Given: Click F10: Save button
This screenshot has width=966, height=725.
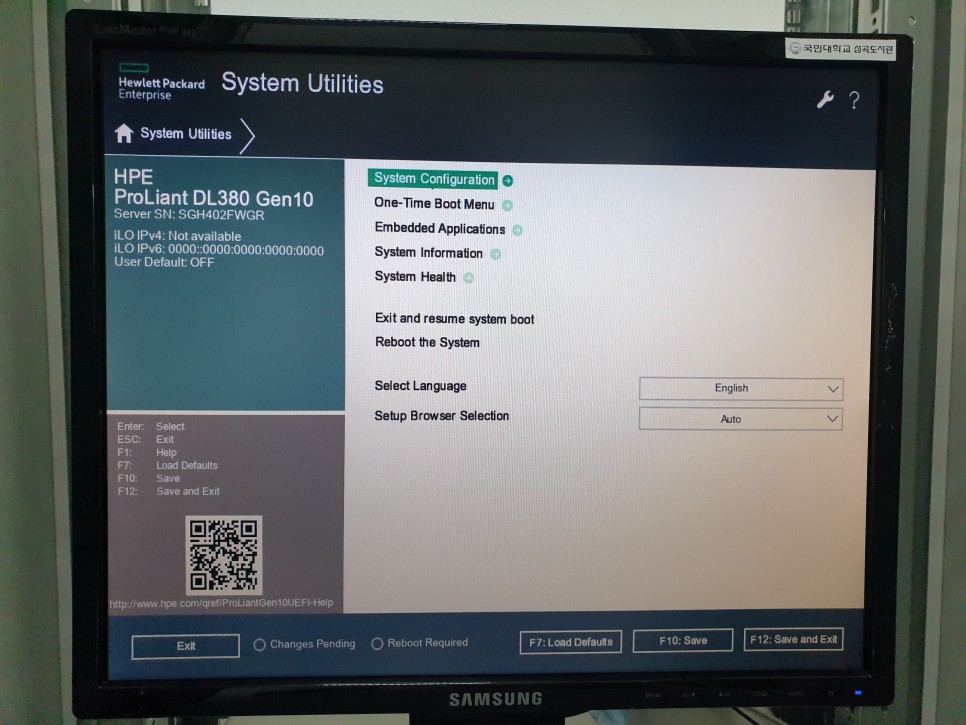Looking at the screenshot, I should (x=683, y=641).
